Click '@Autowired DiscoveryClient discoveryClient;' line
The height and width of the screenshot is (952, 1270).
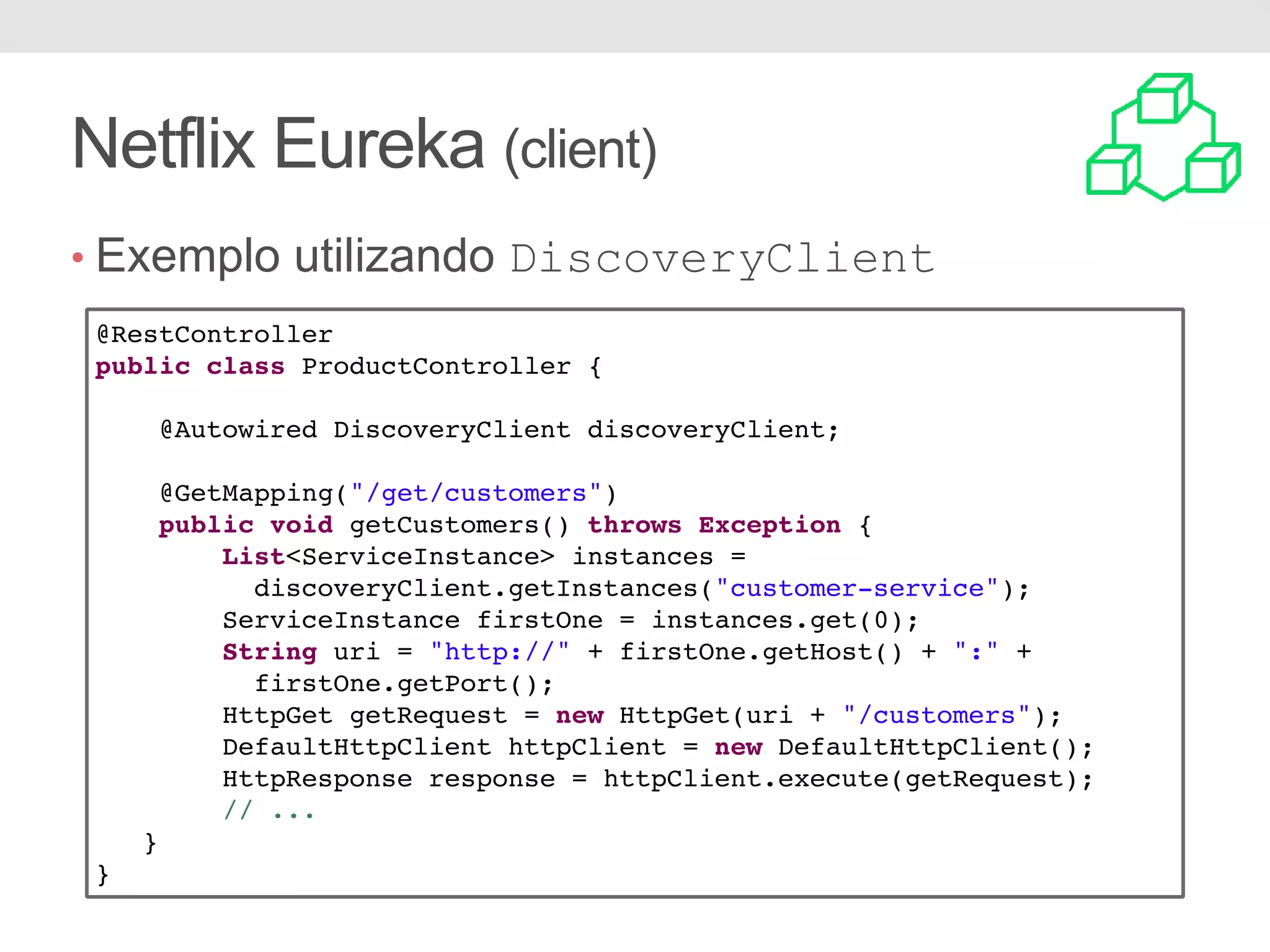pos(499,430)
